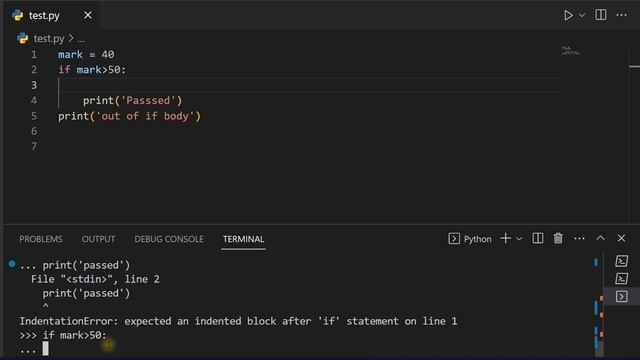Viewport: 640px width, 360px height.
Task: Click the 'mark = 40' code line
Action: pyautogui.click(x=86, y=55)
